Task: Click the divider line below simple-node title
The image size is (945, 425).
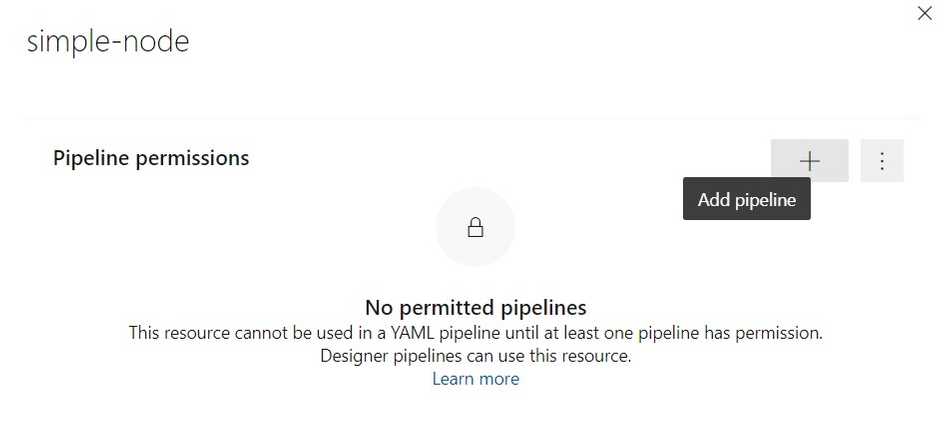Action: (472, 116)
